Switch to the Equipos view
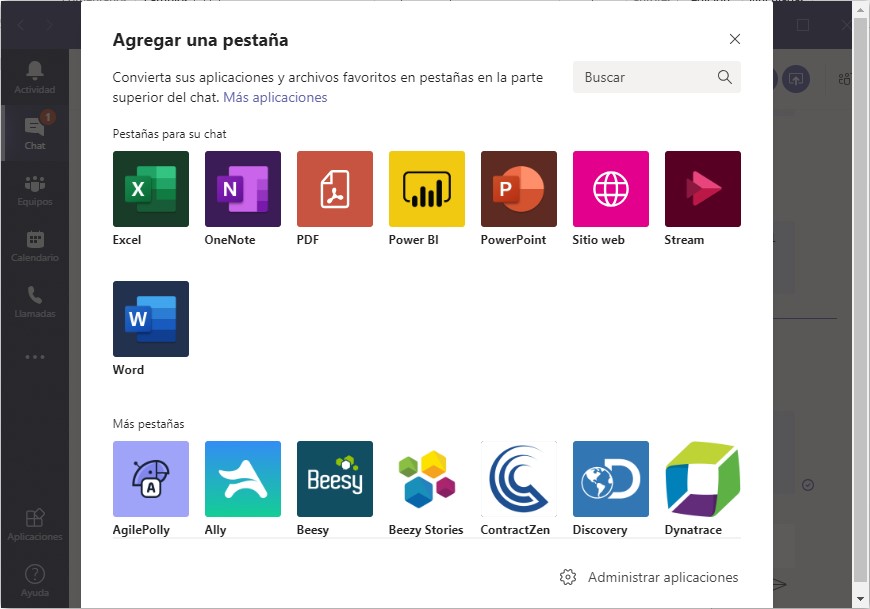Screen dimensions: 870x609 click(35, 188)
